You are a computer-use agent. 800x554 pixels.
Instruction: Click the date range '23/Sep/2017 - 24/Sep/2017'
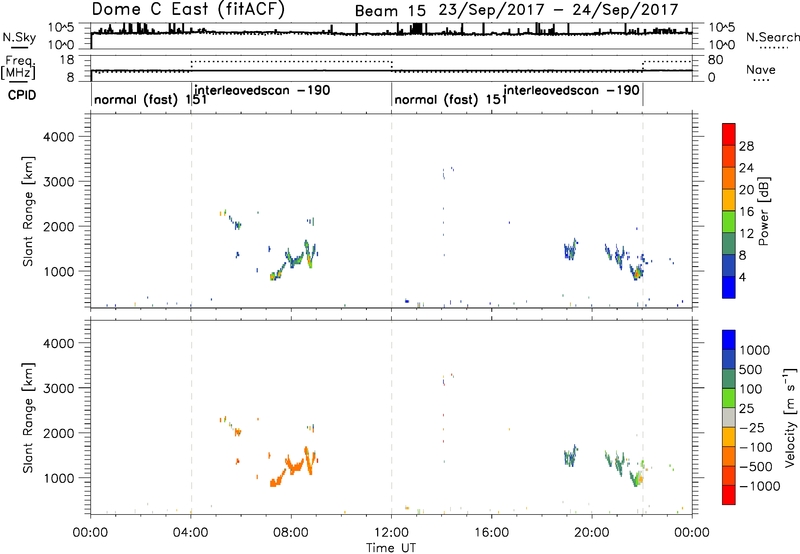(558, 10)
